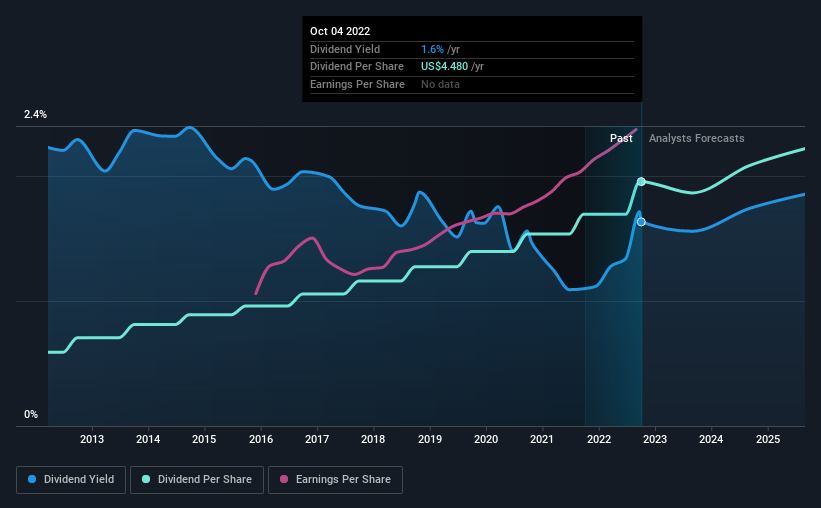
Task: Click the teal Dividend Per Share legend dot
Action: pos(146,479)
